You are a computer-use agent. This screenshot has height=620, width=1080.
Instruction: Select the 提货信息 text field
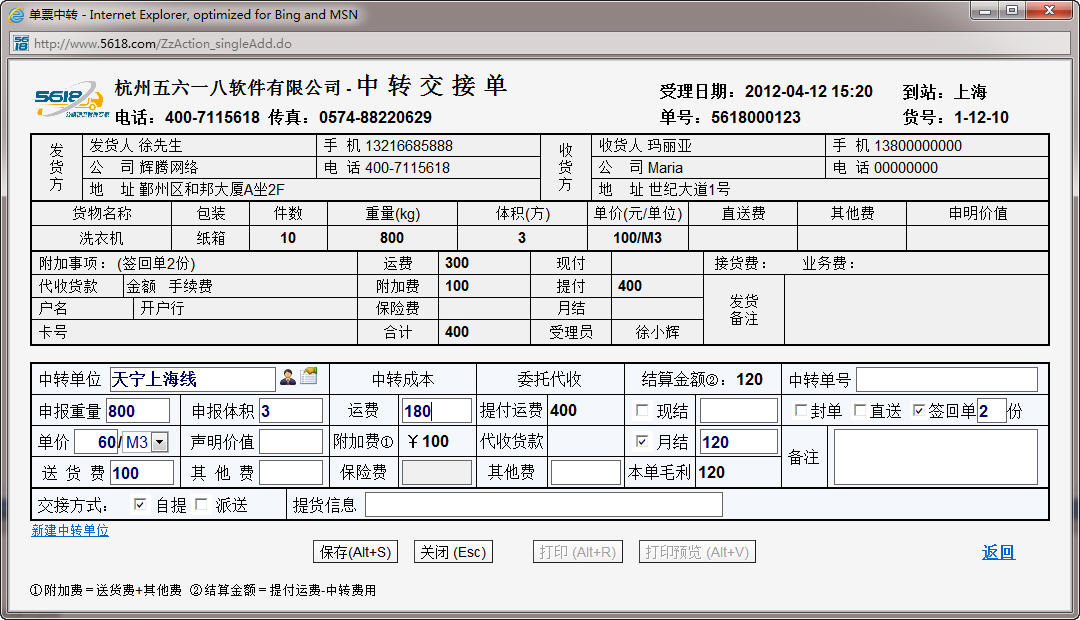pyautogui.click(x=543, y=505)
